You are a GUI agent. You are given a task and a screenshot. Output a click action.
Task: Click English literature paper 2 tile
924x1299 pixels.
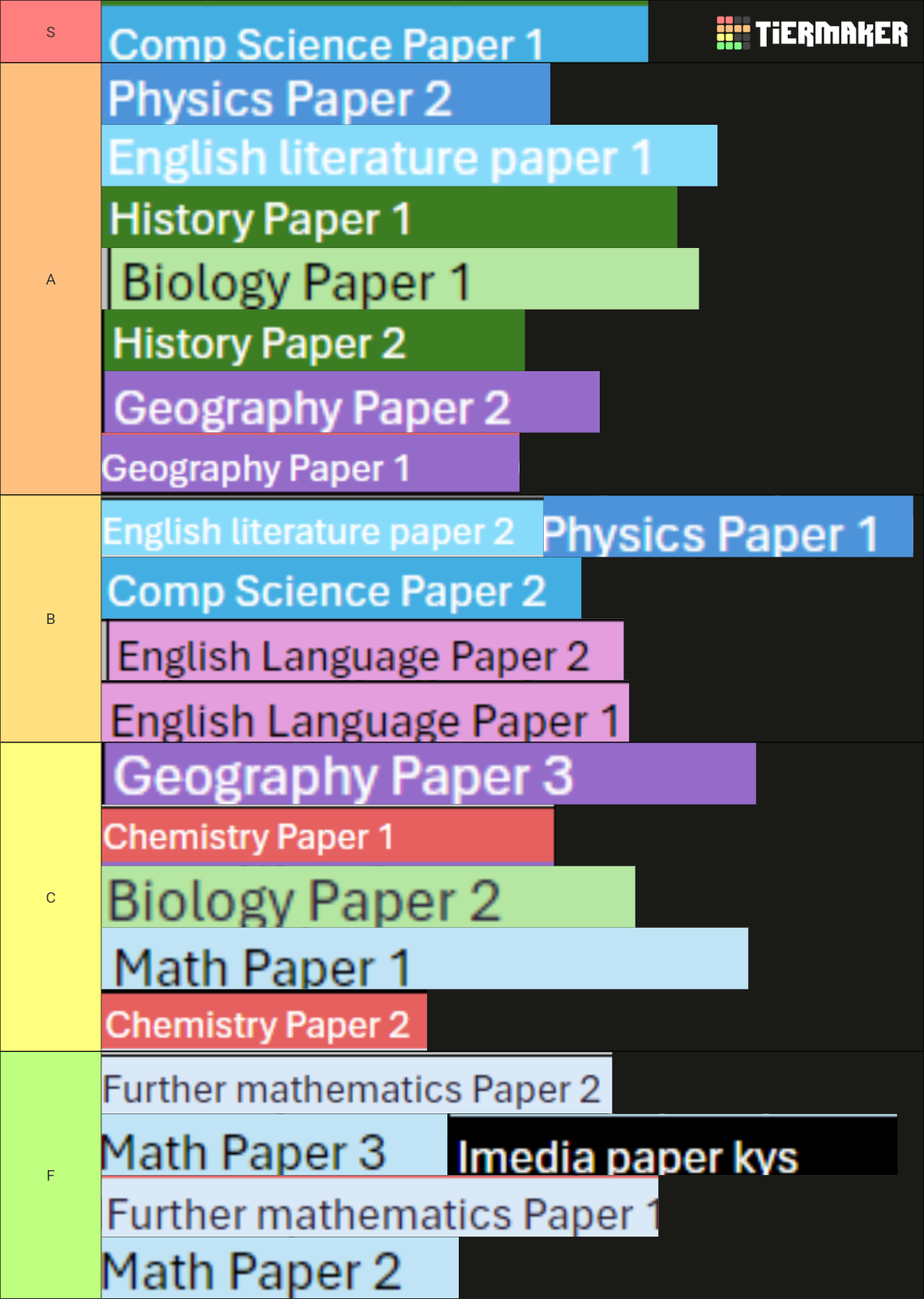(x=323, y=527)
